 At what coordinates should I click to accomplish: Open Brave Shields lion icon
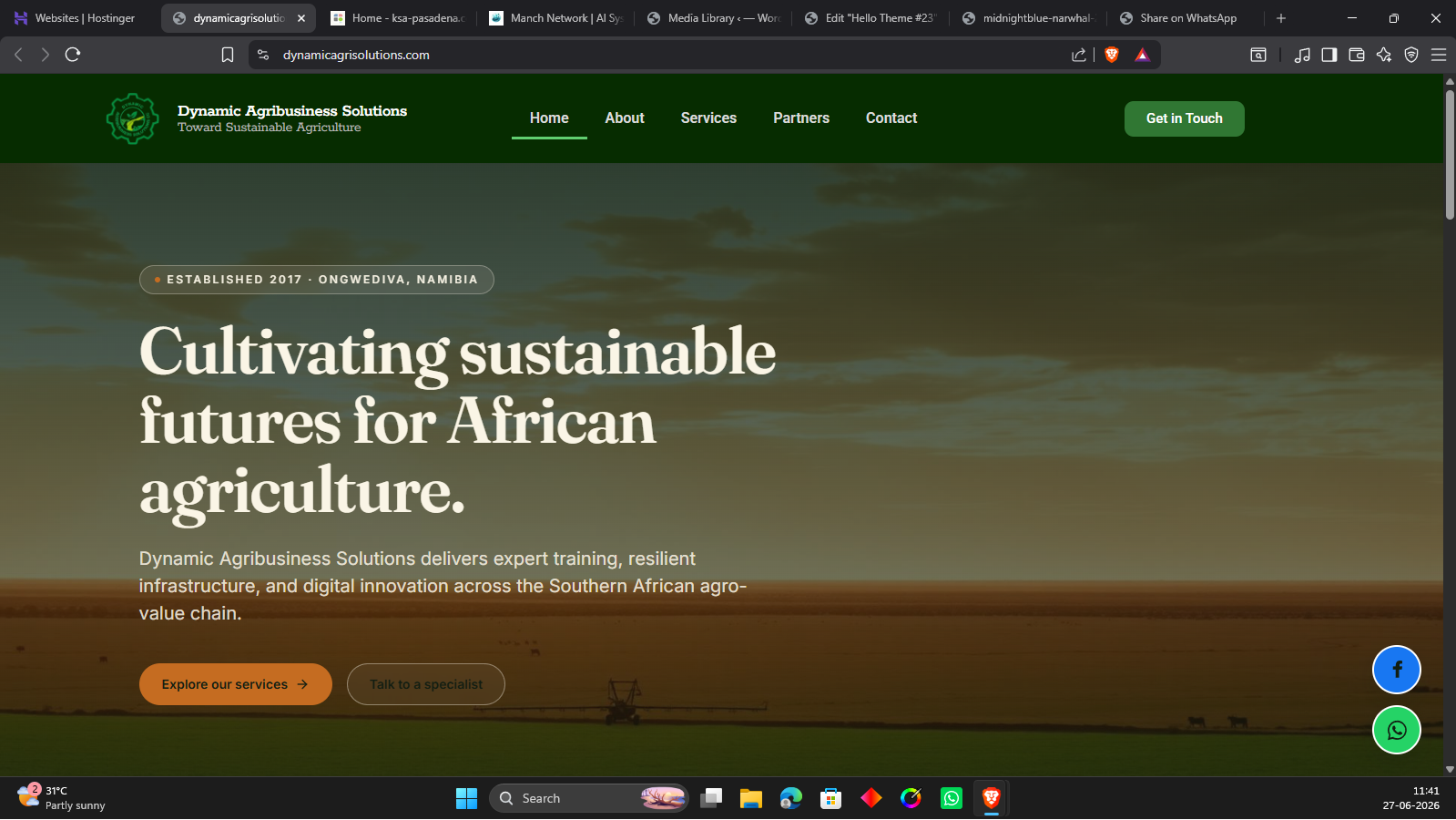tap(1112, 55)
